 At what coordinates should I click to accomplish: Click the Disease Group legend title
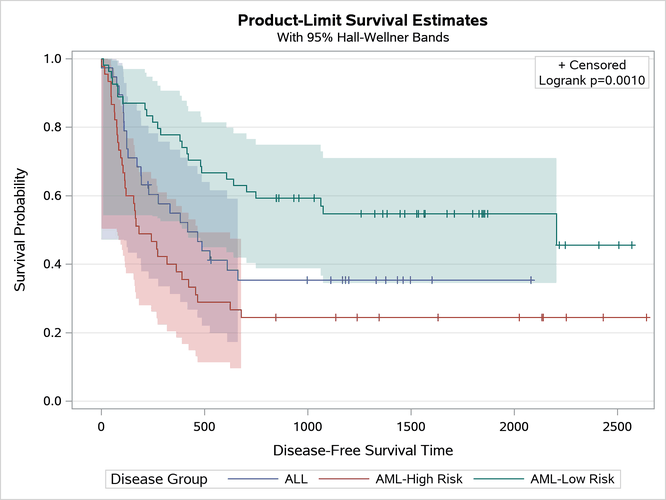point(159,479)
